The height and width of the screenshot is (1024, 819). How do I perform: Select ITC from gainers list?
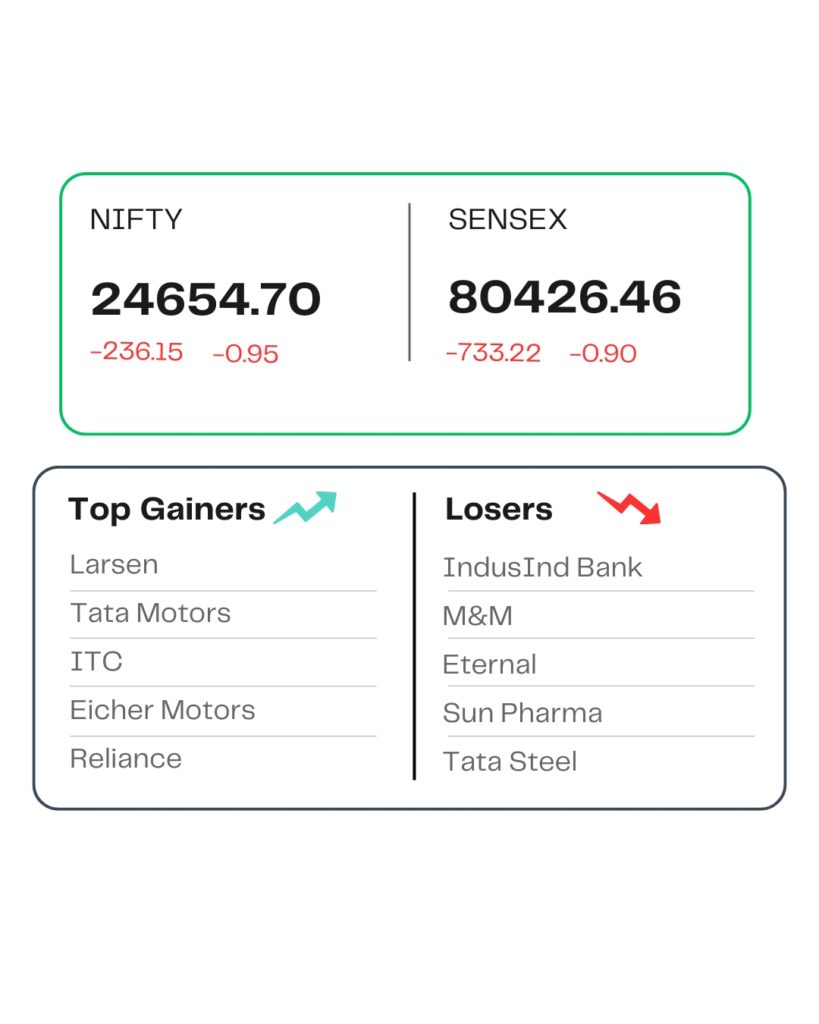tap(96, 662)
